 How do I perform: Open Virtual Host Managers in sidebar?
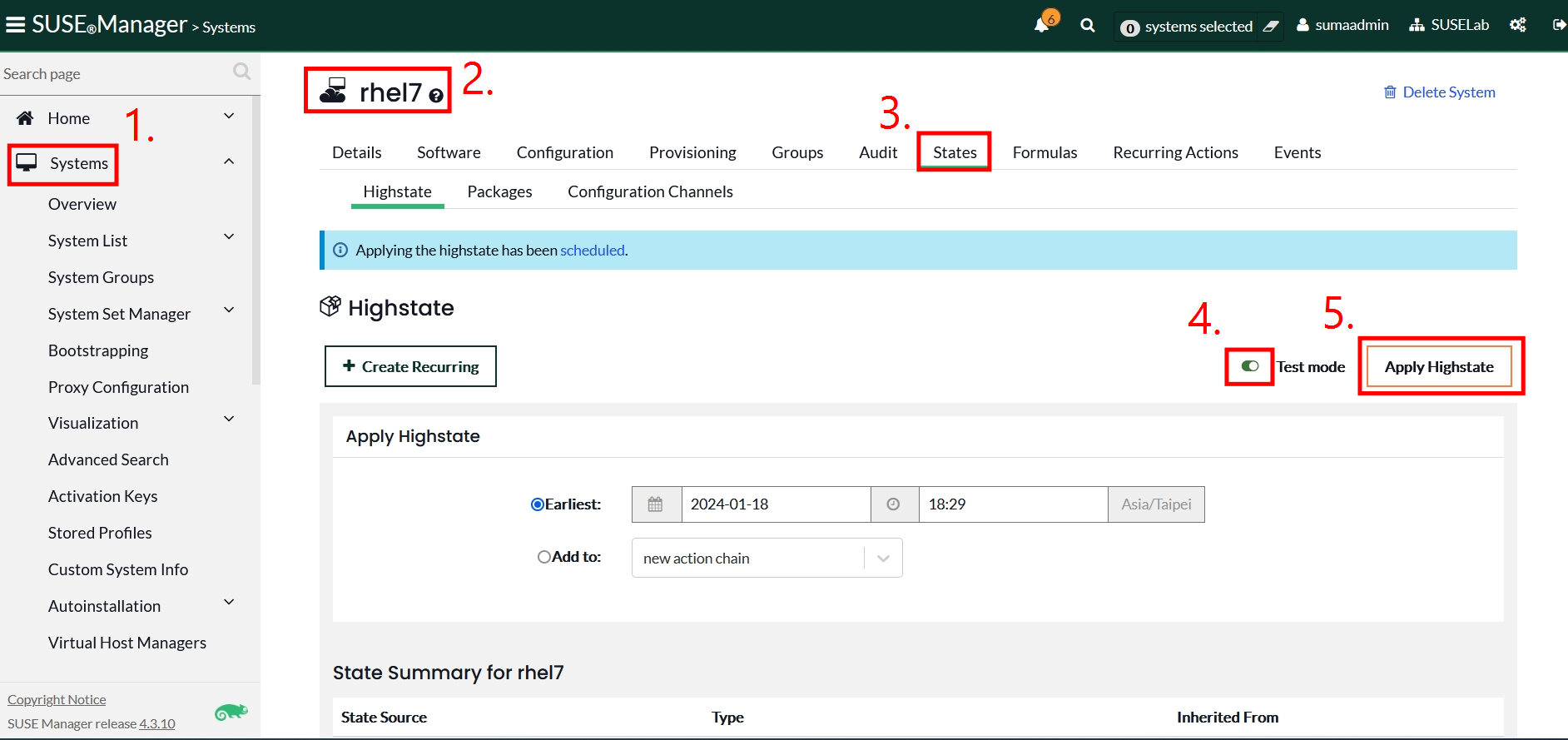[x=127, y=643]
